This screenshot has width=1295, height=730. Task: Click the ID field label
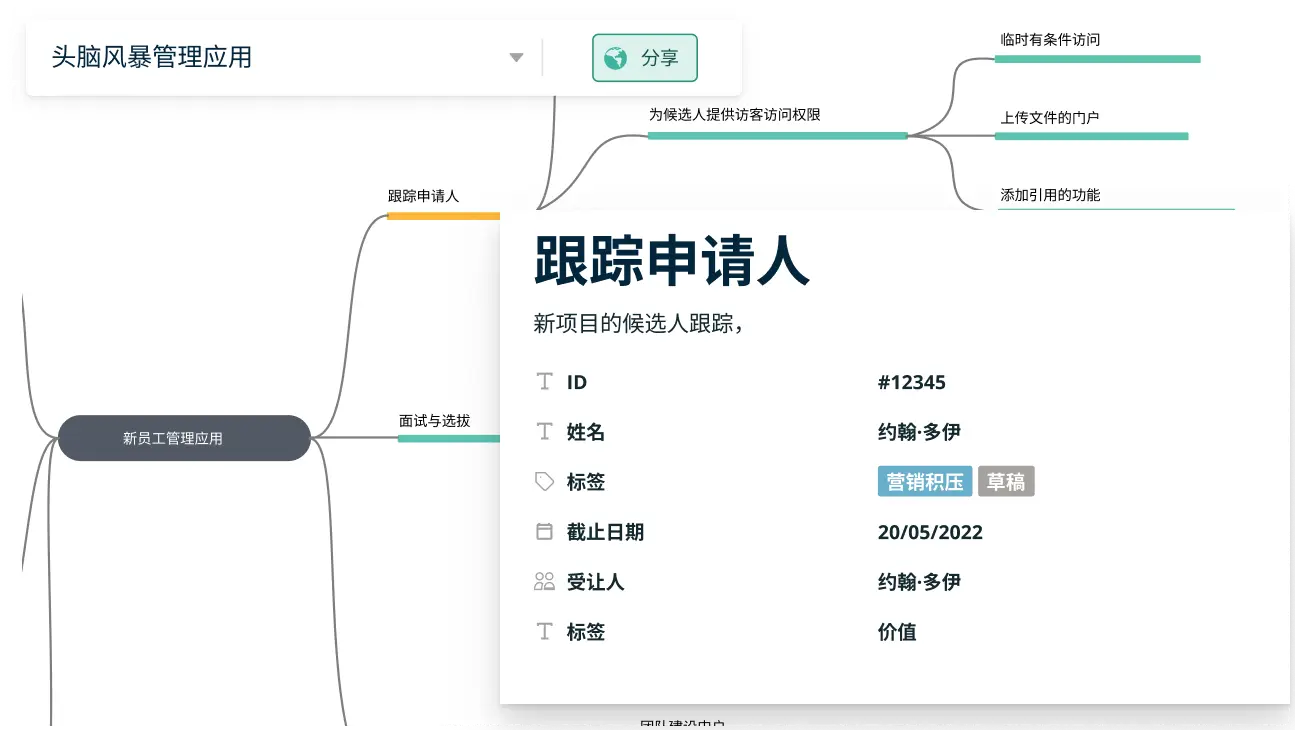coord(577,382)
